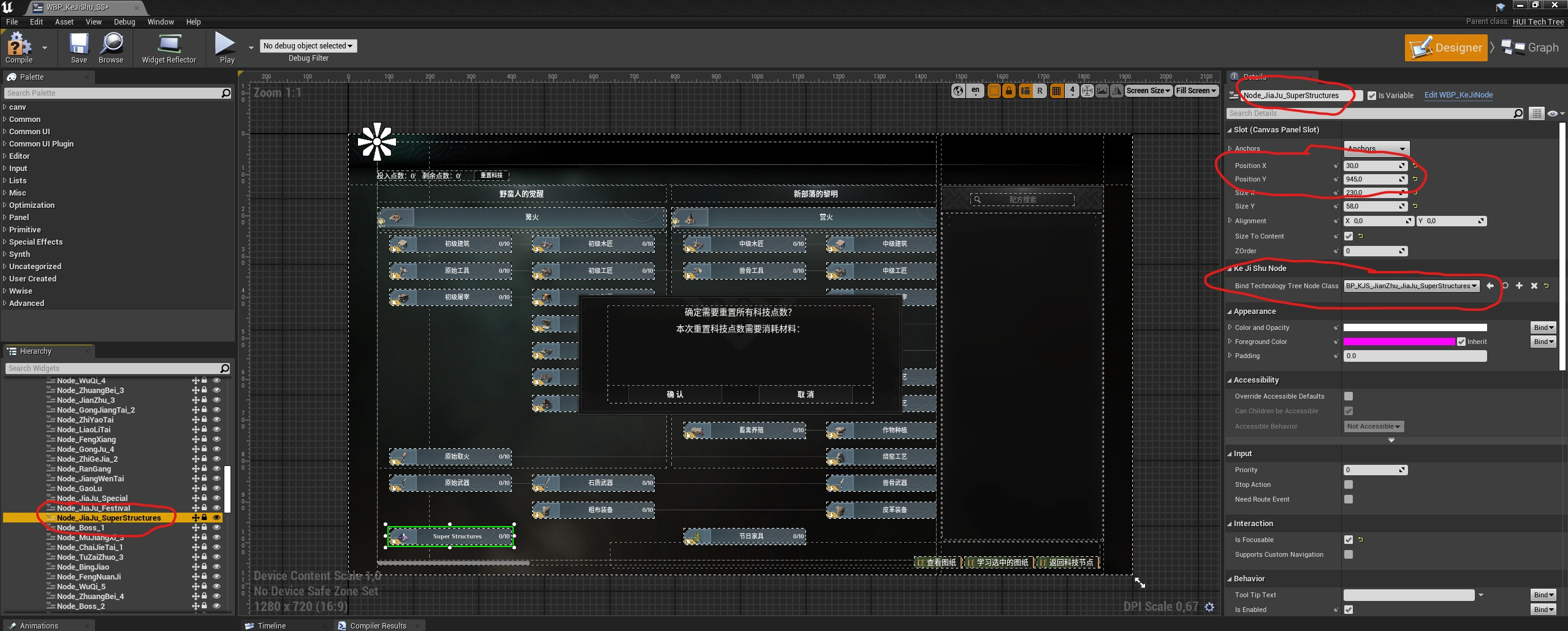Image resolution: width=1568 pixels, height=631 pixels.
Task: Expand the Common UI palette category
Action: (29, 131)
